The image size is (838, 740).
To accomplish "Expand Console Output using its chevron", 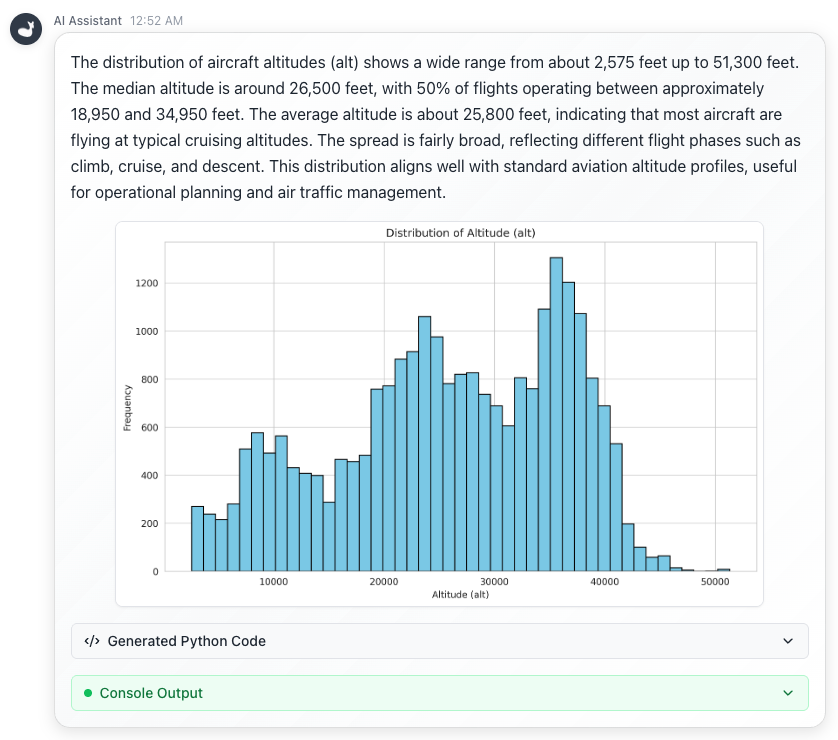I will (788, 693).
